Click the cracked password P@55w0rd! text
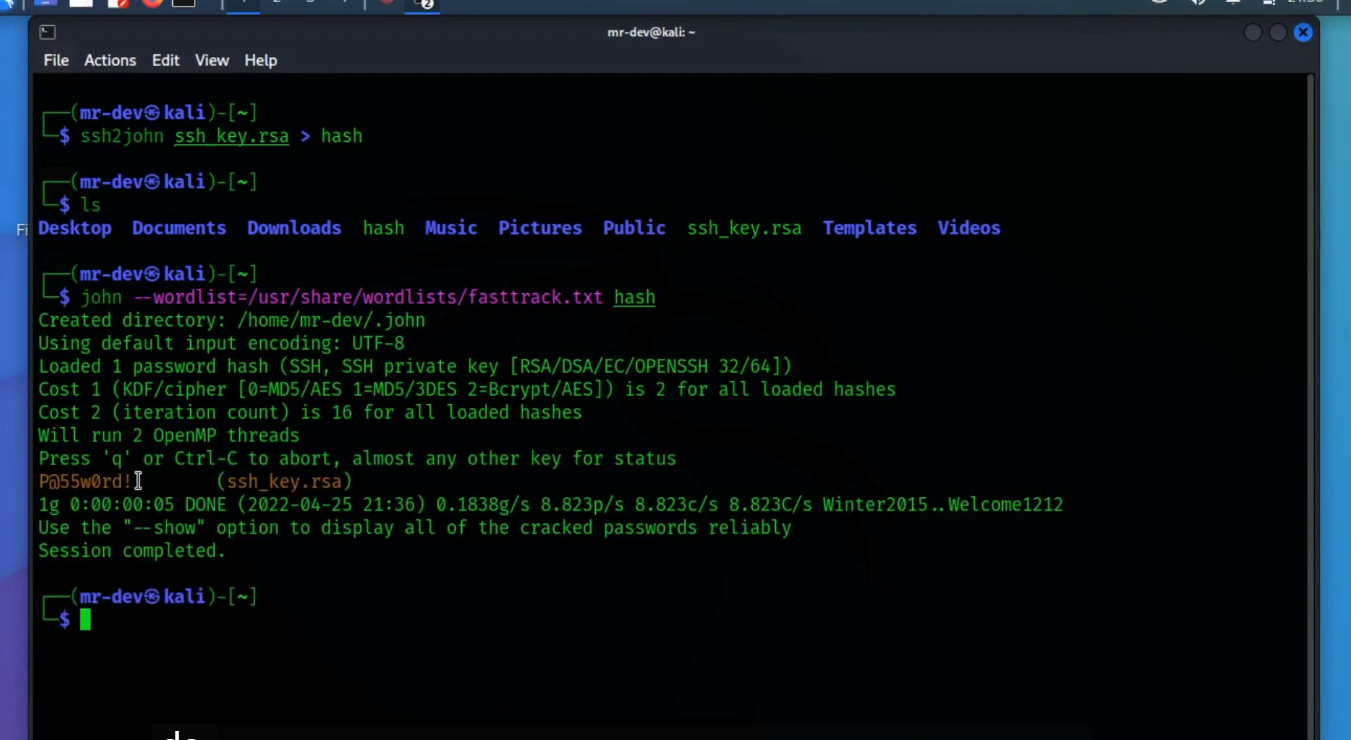 (85, 482)
